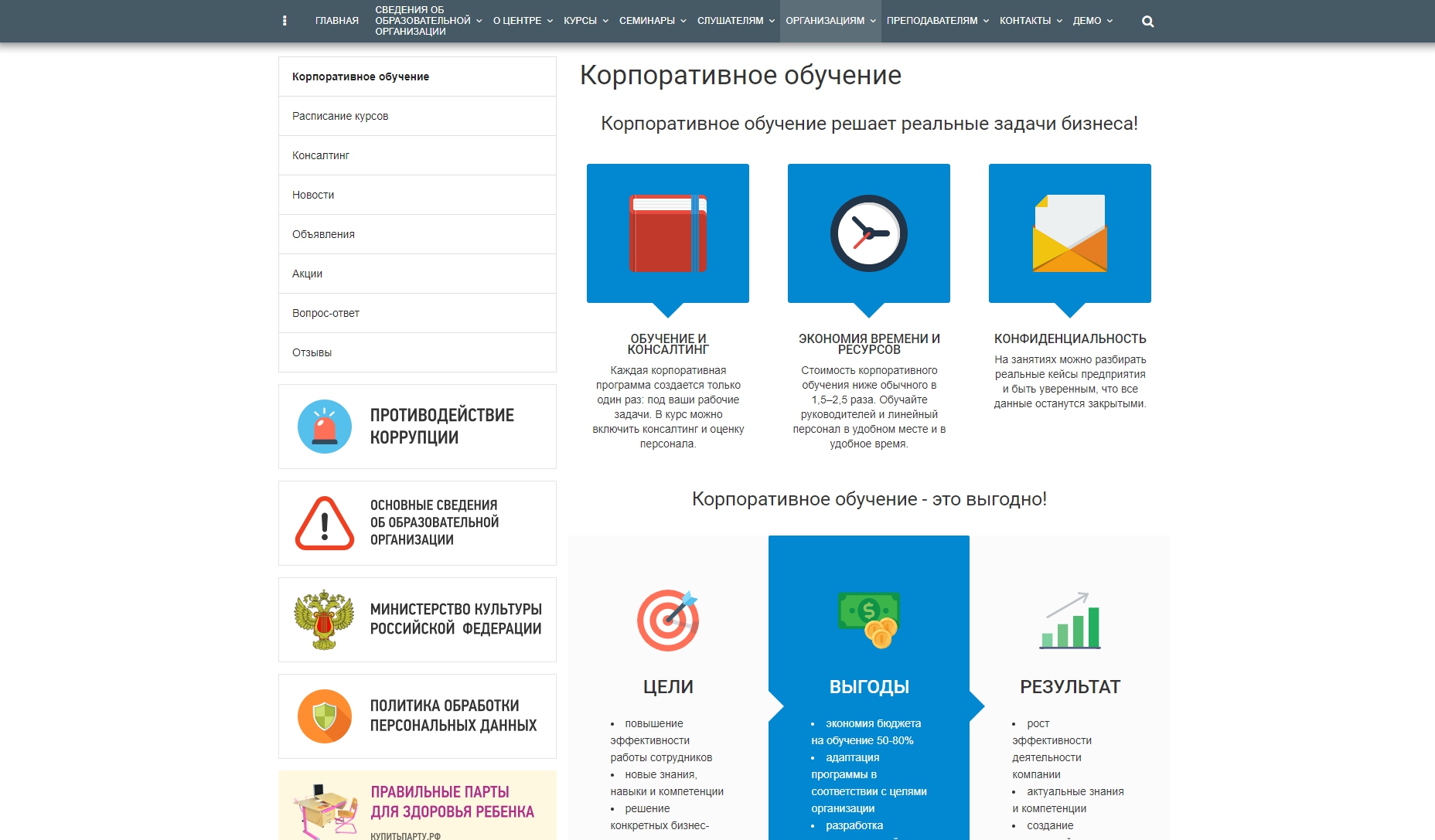Open the Преподавателям dropdown menu
The image size is (1435, 840).
pos(937,21)
